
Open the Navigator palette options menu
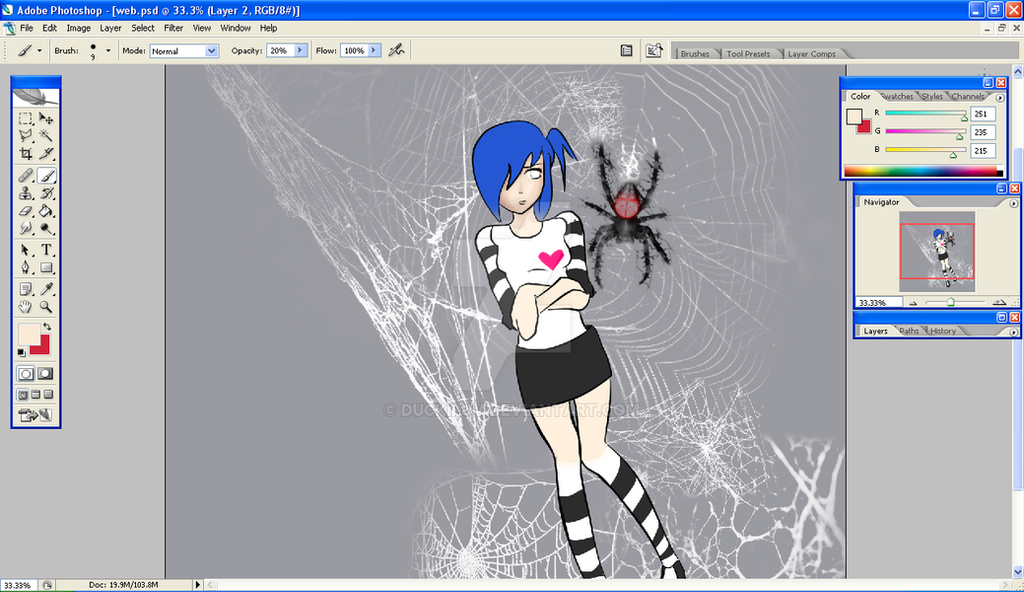pyautogui.click(x=1014, y=203)
